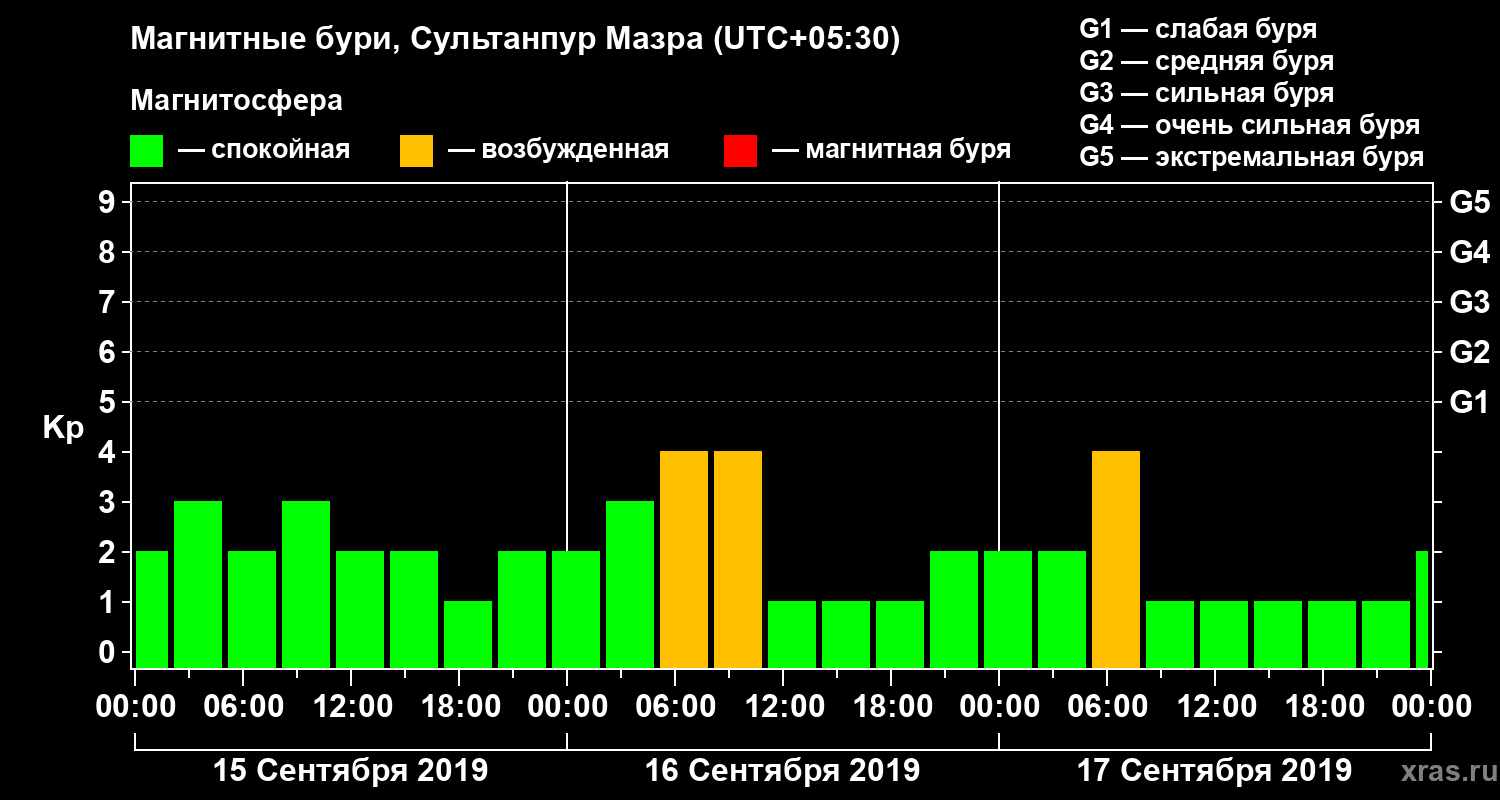The width and height of the screenshot is (1500, 800).
Task: Click the narrow last green bar at chart's right edge
Action: [x=1422, y=609]
